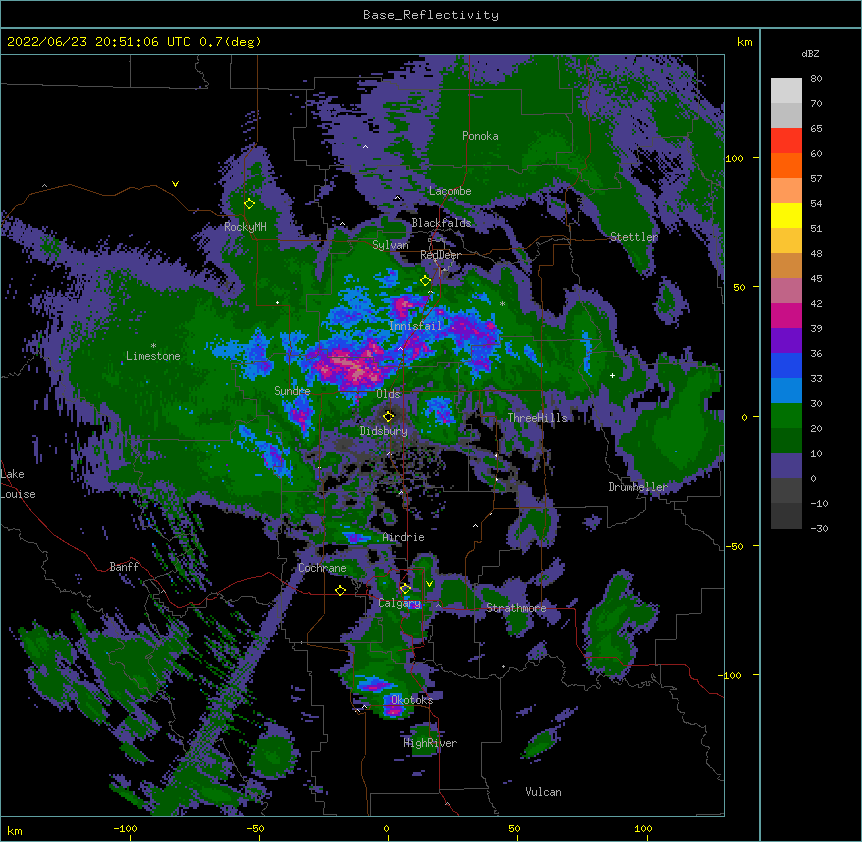Screen dimensions: 862x842
Task: Click the Innisfail city label
Action: [415, 326]
